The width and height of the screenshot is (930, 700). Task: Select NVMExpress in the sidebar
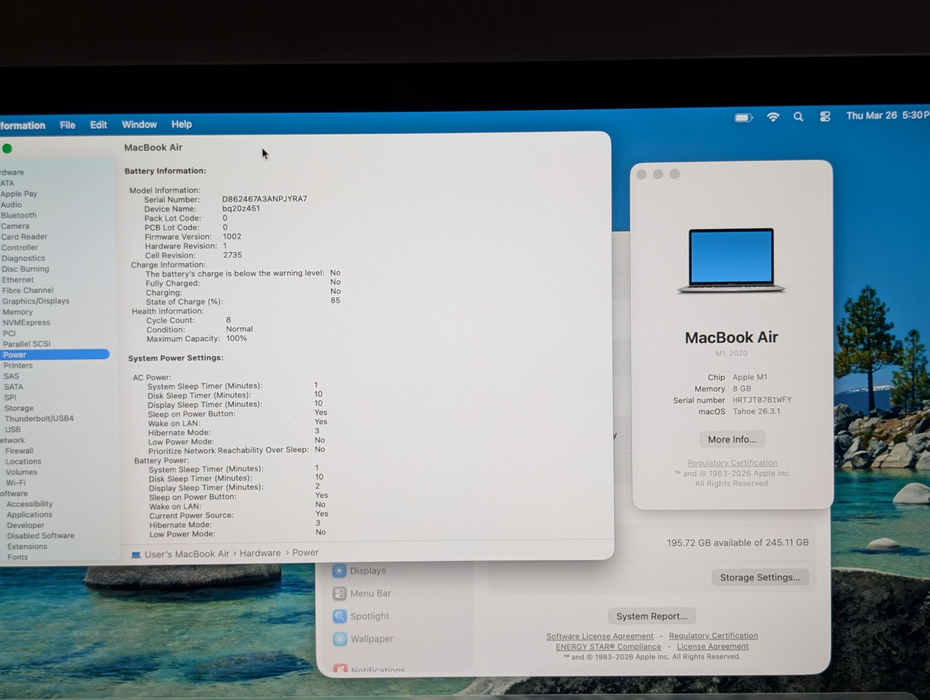[x=27, y=323]
